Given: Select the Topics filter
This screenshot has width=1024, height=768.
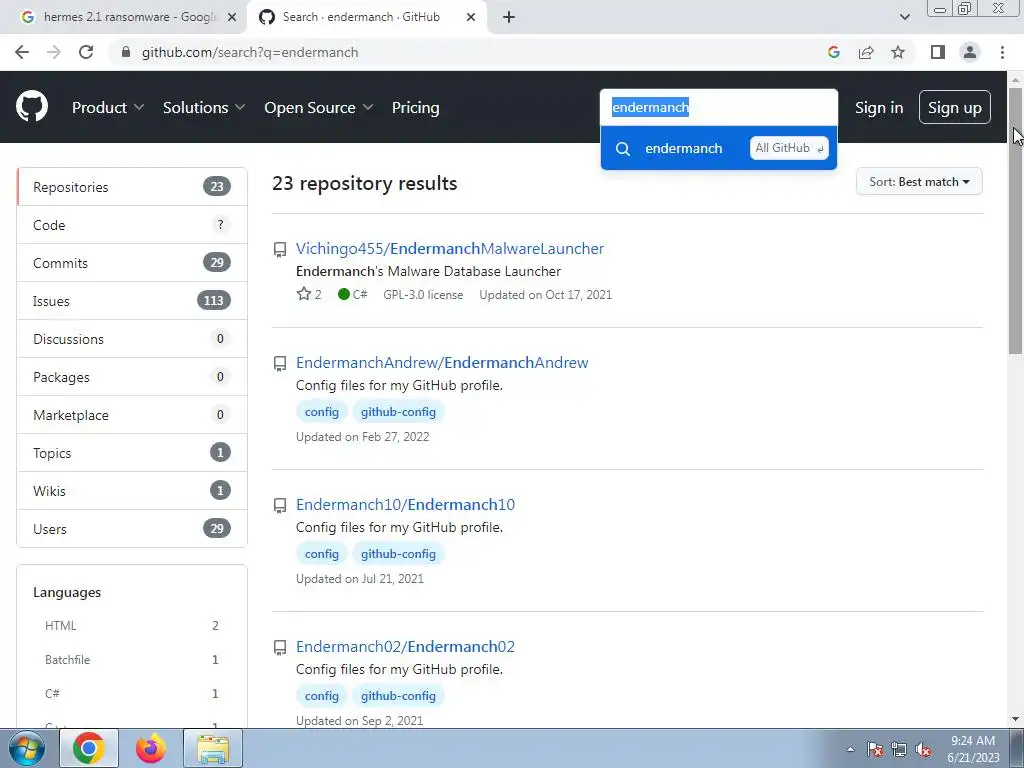Looking at the screenshot, I should [x=132, y=453].
